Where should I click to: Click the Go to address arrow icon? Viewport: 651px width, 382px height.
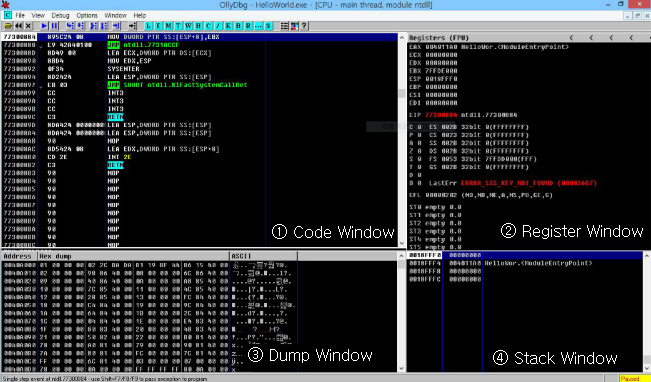132,26
